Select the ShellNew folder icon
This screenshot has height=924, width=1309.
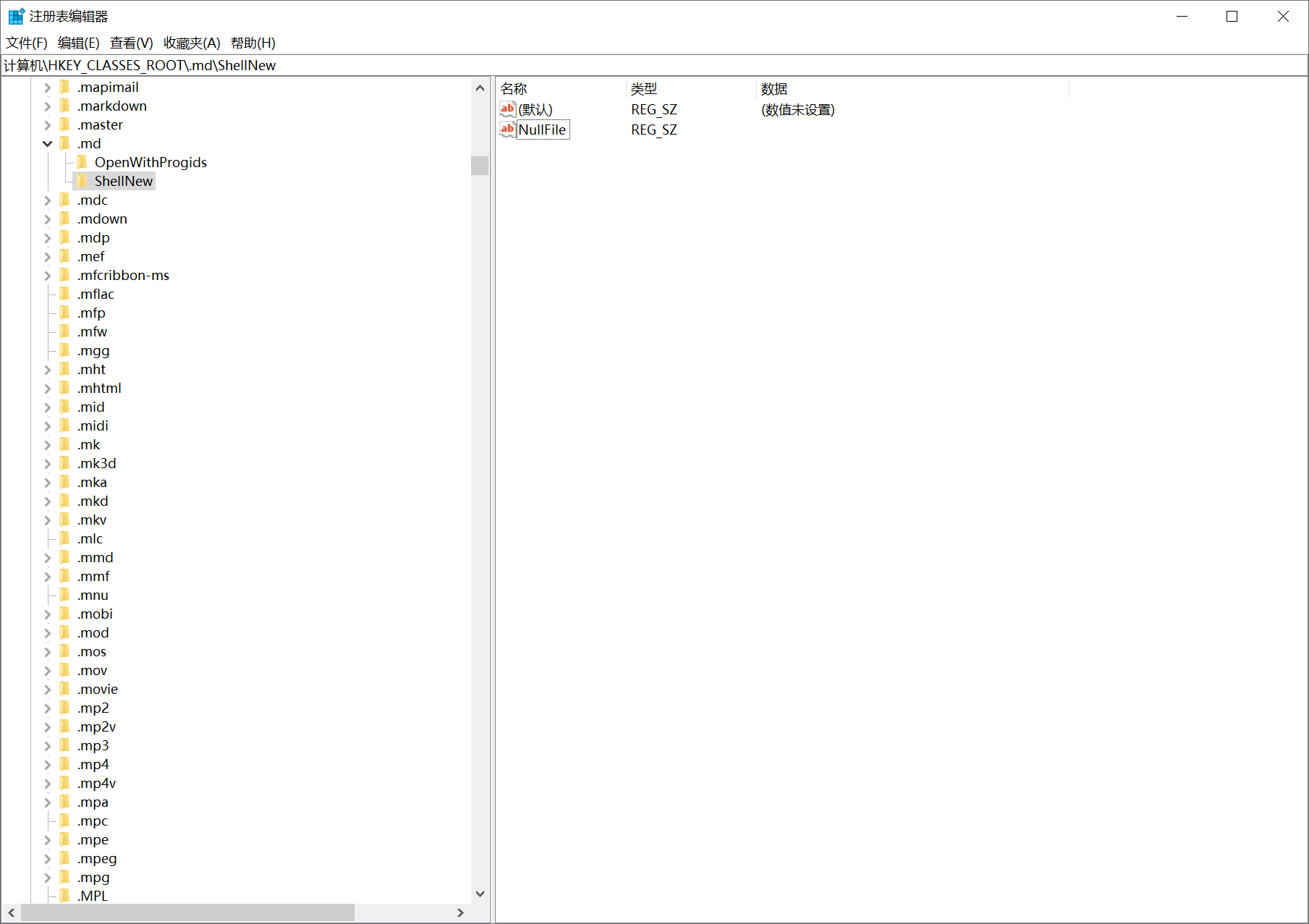[82, 181]
